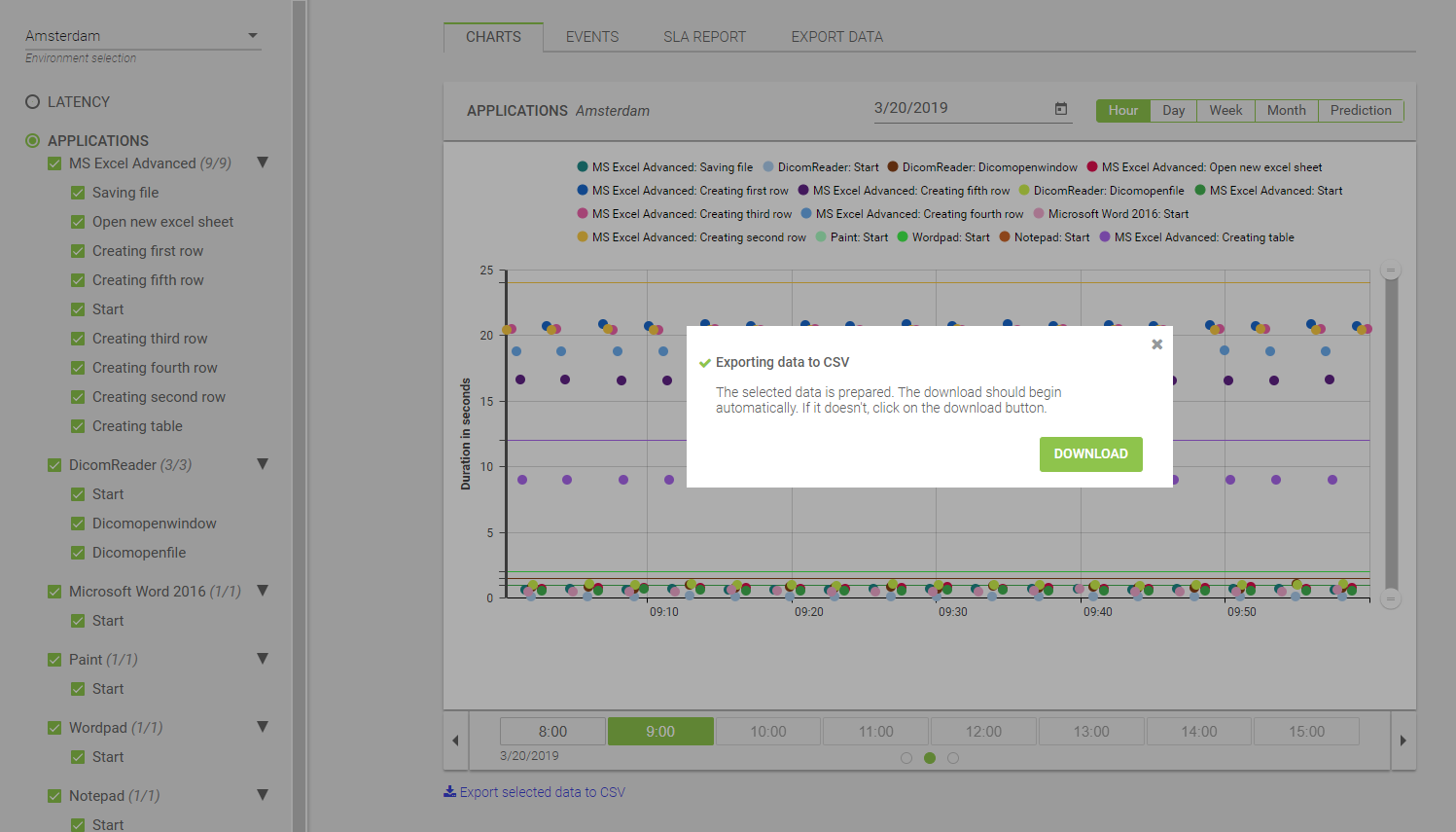The image size is (1456, 832).
Task: Open the EXPORT DATA tab
Action: (837, 37)
